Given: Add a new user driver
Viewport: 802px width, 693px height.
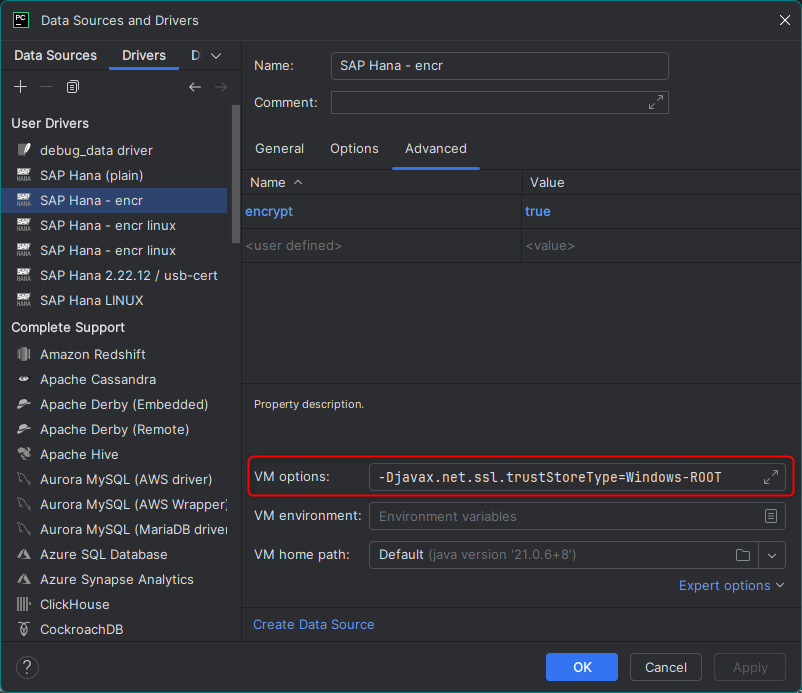Looking at the screenshot, I should (20, 87).
